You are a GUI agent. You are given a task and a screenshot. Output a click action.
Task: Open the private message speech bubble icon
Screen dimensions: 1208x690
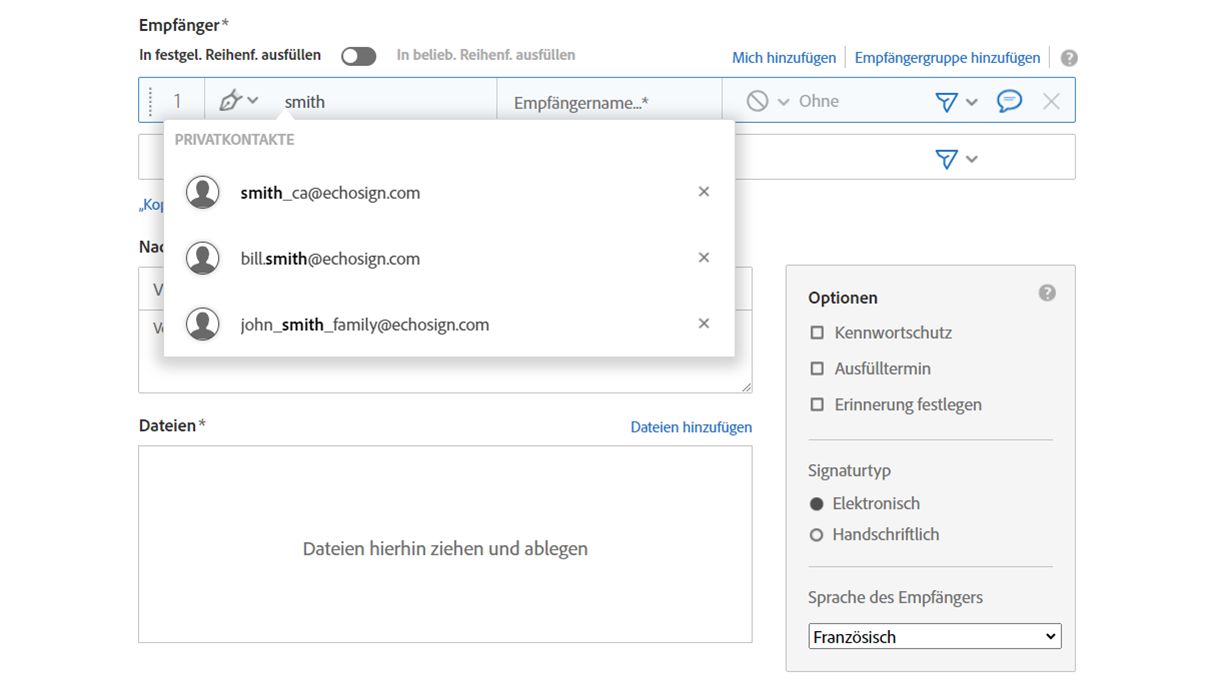click(x=1009, y=101)
